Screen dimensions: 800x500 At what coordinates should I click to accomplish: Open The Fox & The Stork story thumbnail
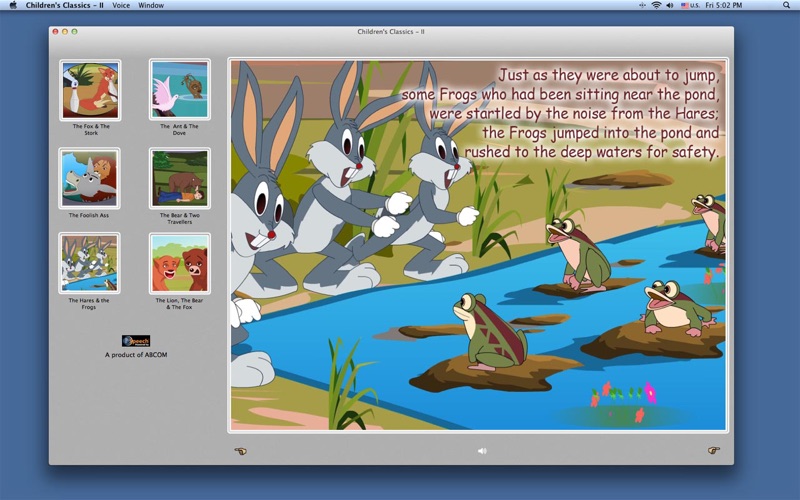[x=90, y=90]
